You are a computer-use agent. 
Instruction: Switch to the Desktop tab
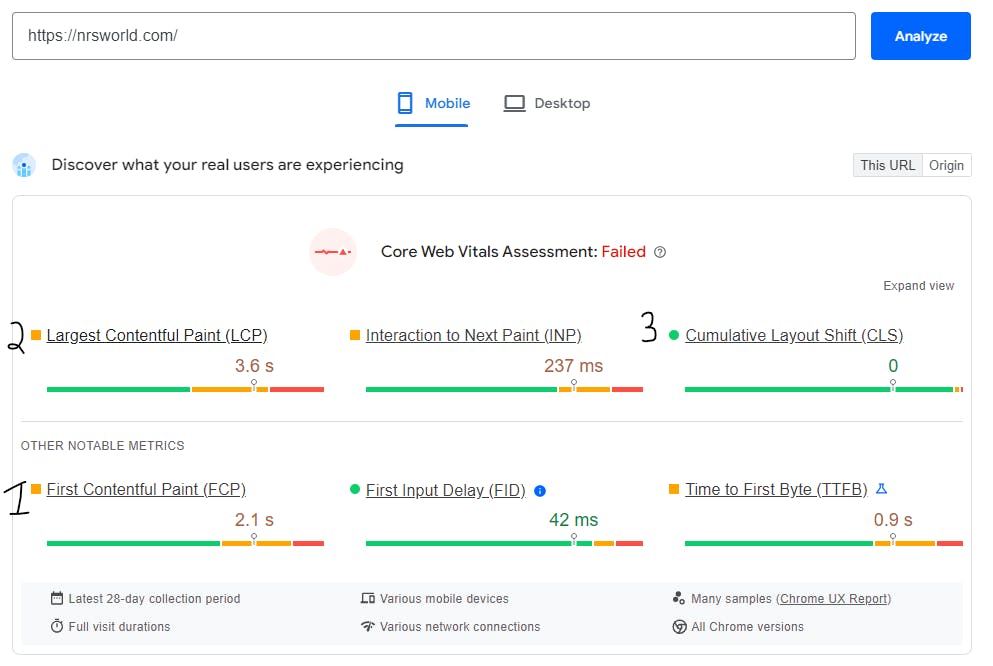click(548, 103)
